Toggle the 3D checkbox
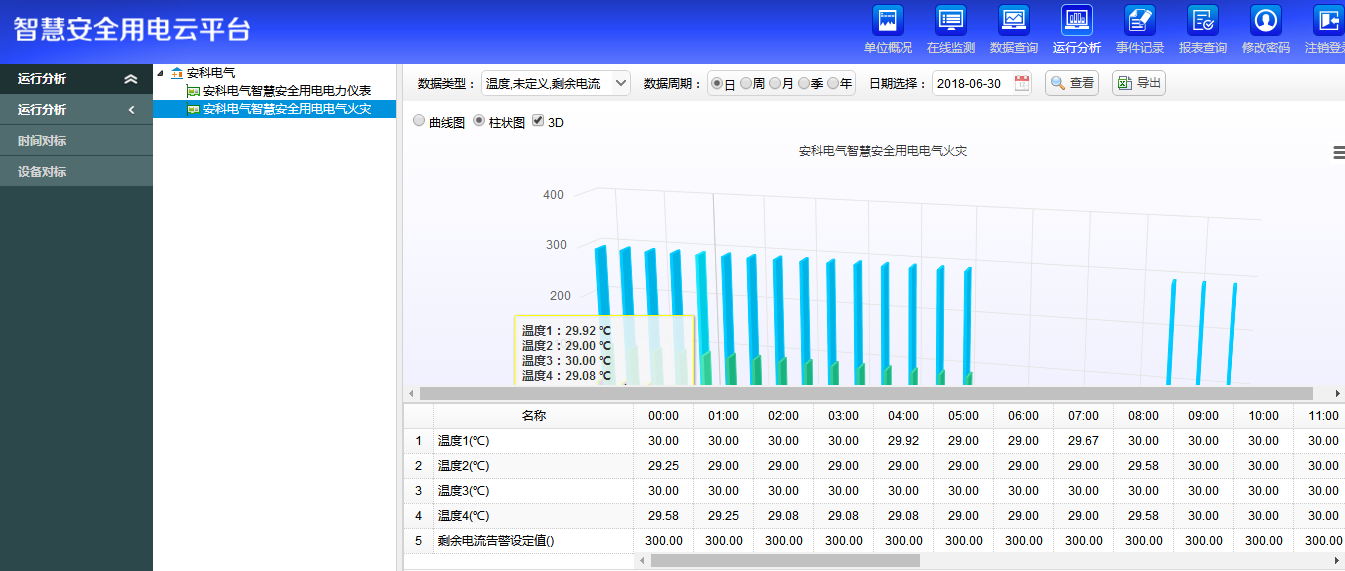1345x571 pixels. 538,121
